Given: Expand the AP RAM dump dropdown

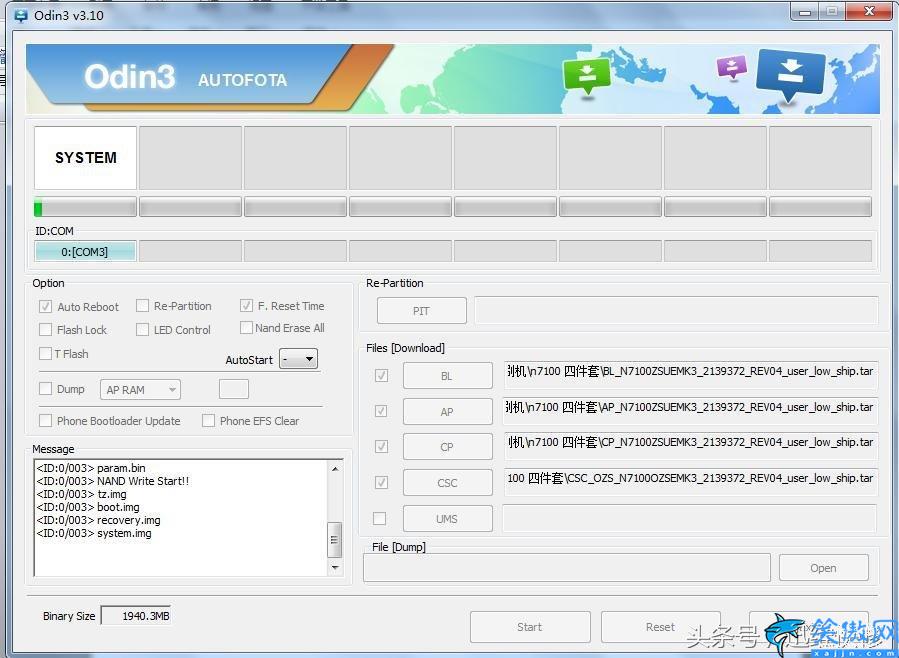Looking at the screenshot, I should [x=140, y=390].
